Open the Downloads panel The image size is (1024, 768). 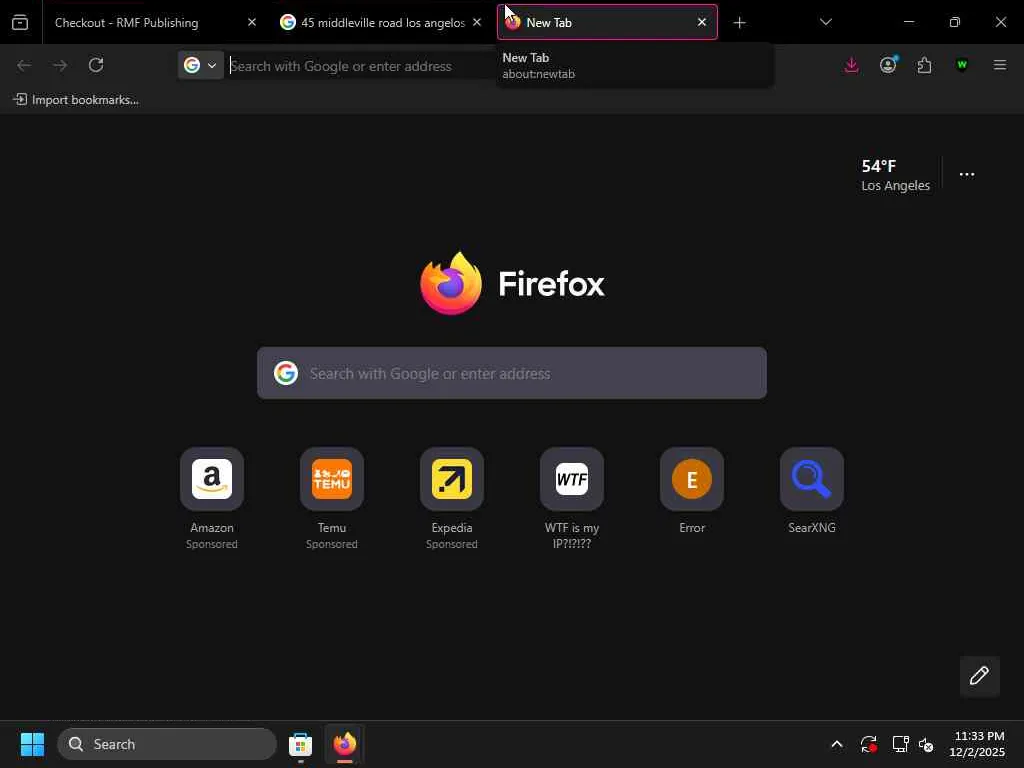tap(852, 65)
